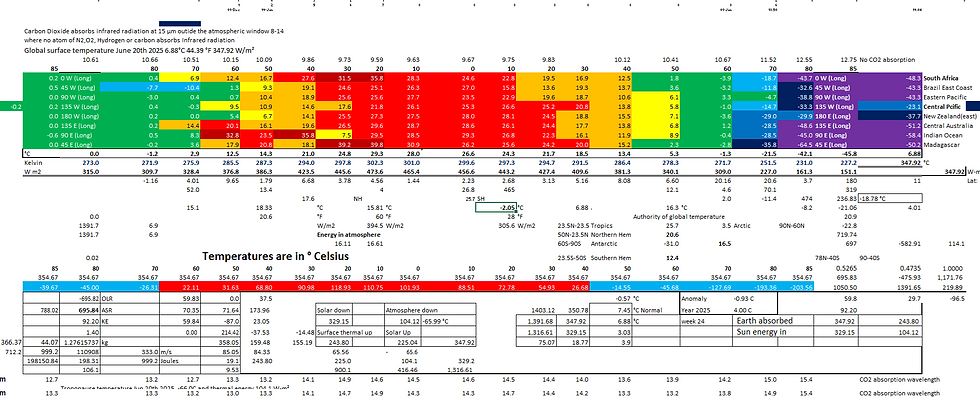Click the 1050.50 value cell
Image resolution: width=980 pixels, height=398 pixels.
pyautogui.click(x=848, y=287)
